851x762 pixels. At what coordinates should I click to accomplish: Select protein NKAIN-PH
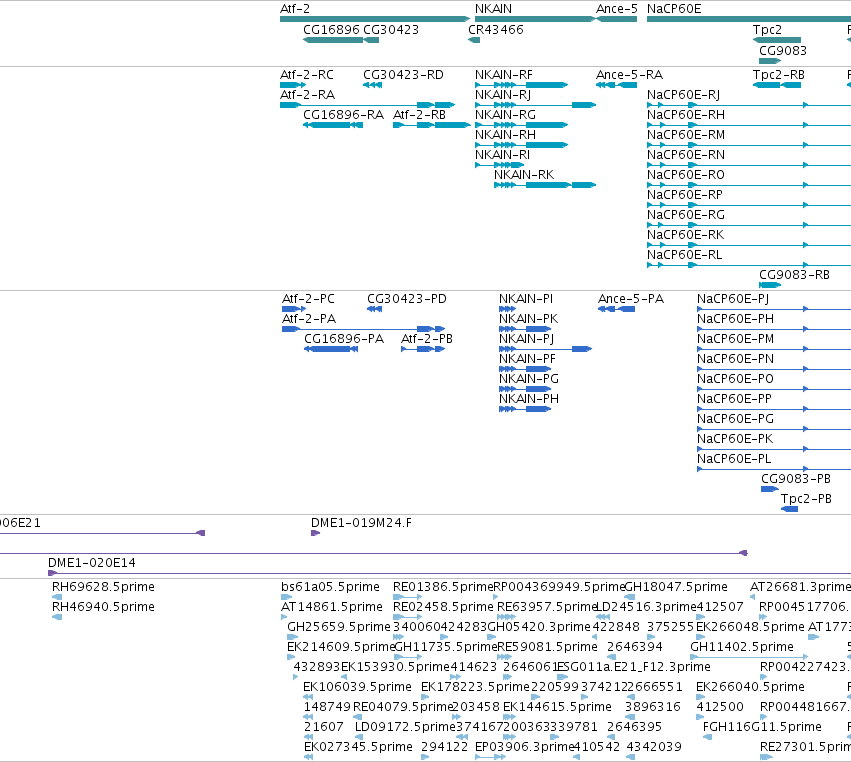[x=525, y=409]
